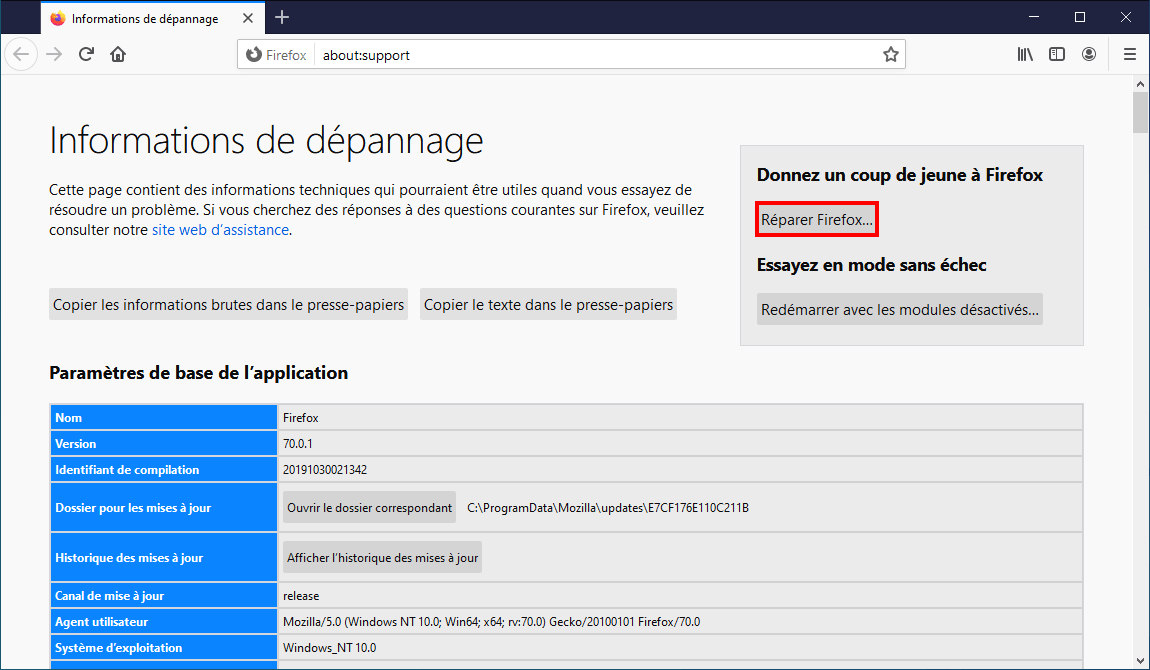Reload the current page
Screen dimensions: 1150x670
[x=87, y=54]
